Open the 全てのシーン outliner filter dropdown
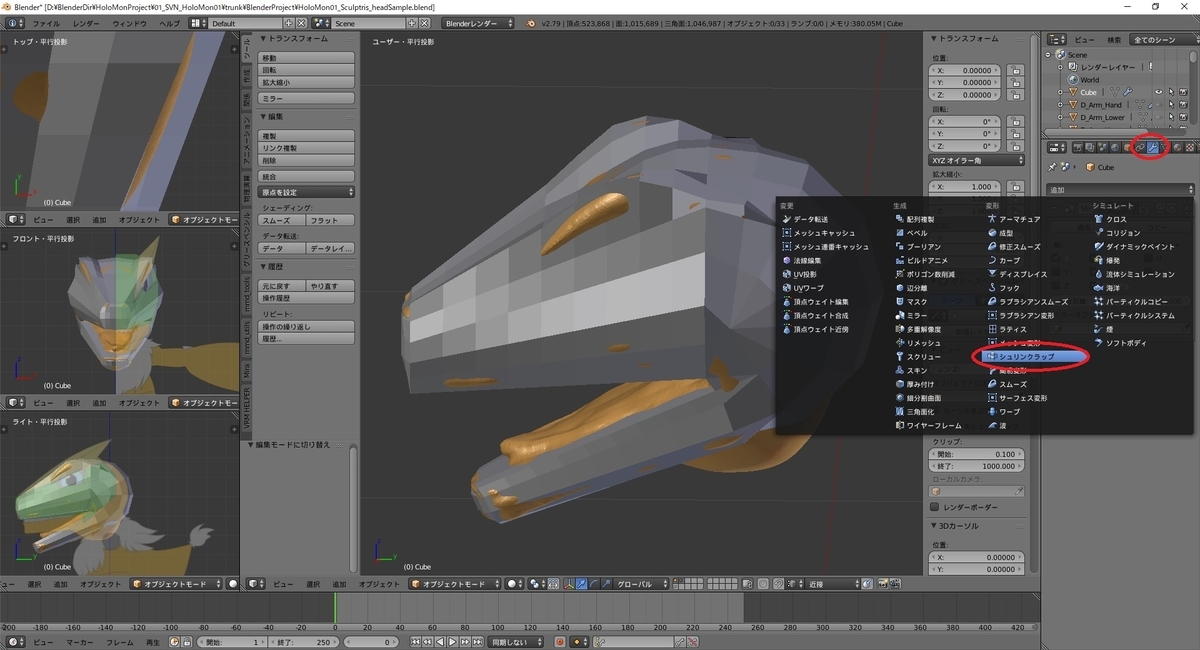The image size is (1200, 650). click(1162, 39)
